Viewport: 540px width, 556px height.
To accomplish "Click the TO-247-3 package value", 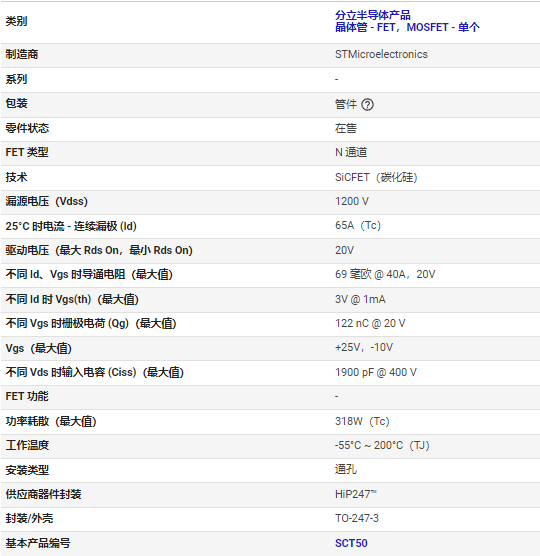I will [x=357, y=518].
